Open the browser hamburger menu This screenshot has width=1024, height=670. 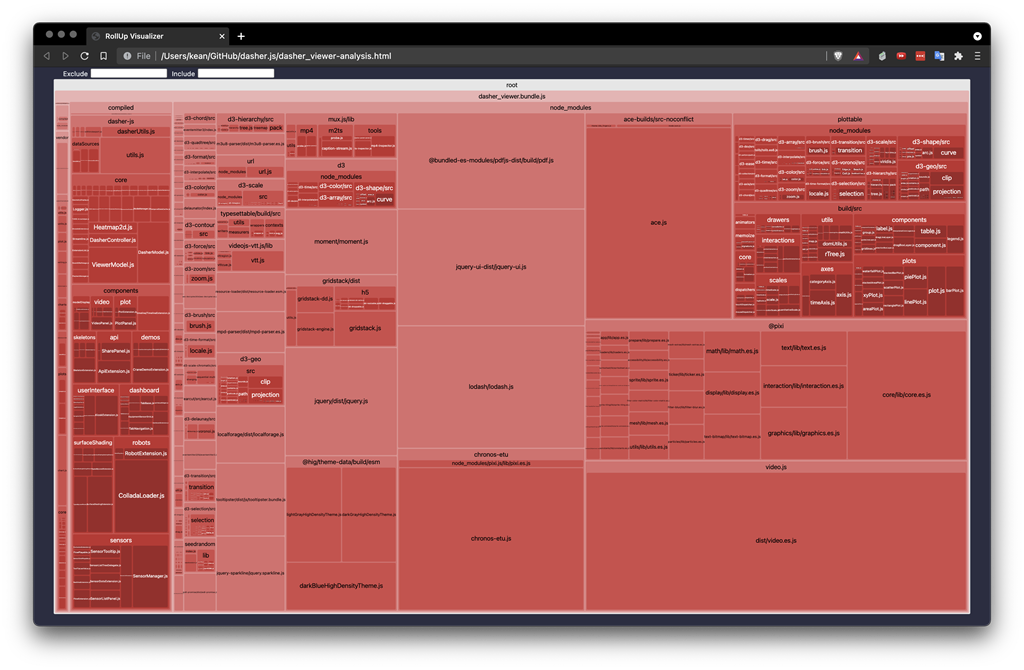pos(977,56)
